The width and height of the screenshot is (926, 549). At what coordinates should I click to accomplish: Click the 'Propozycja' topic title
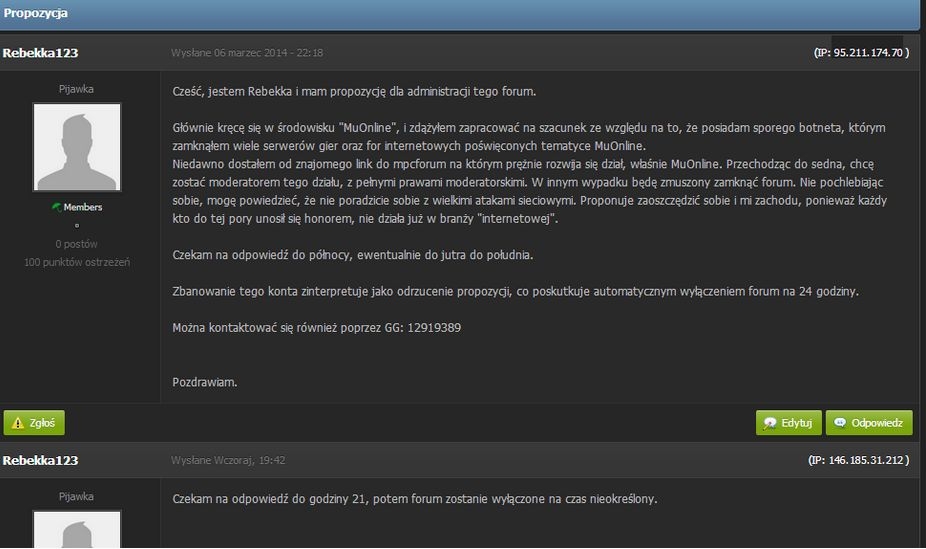click(x=35, y=13)
